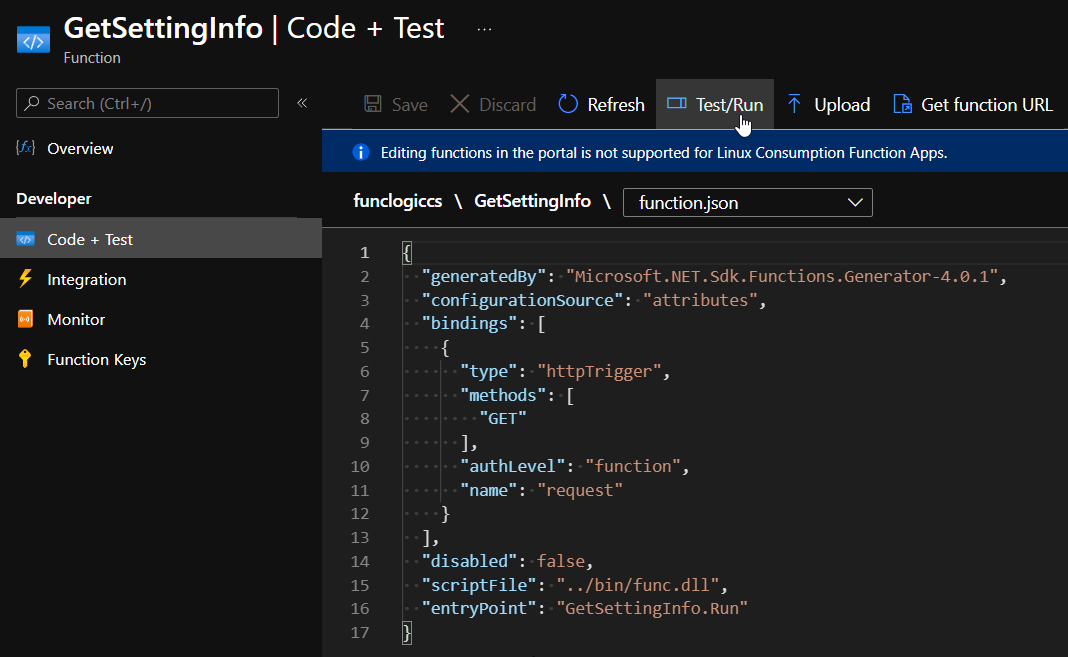Click the Get function URL icon
The image size is (1068, 657).
point(902,104)
